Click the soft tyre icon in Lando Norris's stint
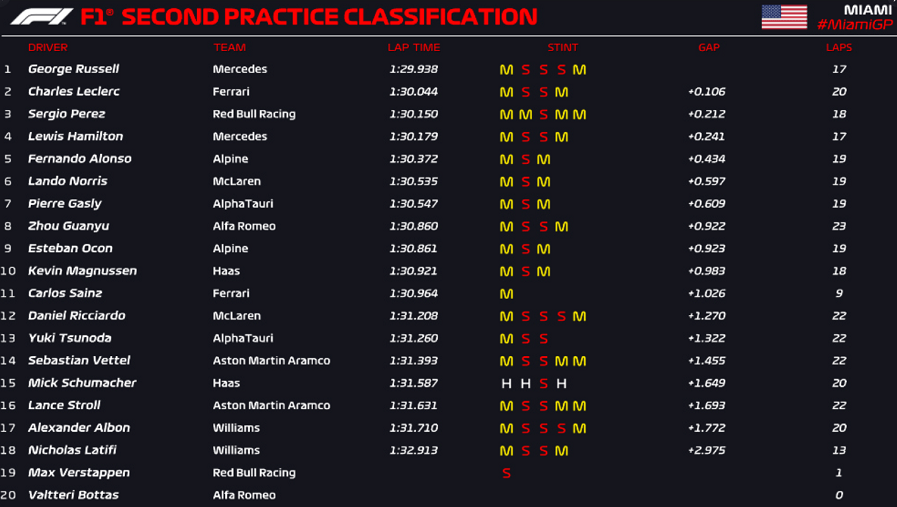 click(525, 182)
